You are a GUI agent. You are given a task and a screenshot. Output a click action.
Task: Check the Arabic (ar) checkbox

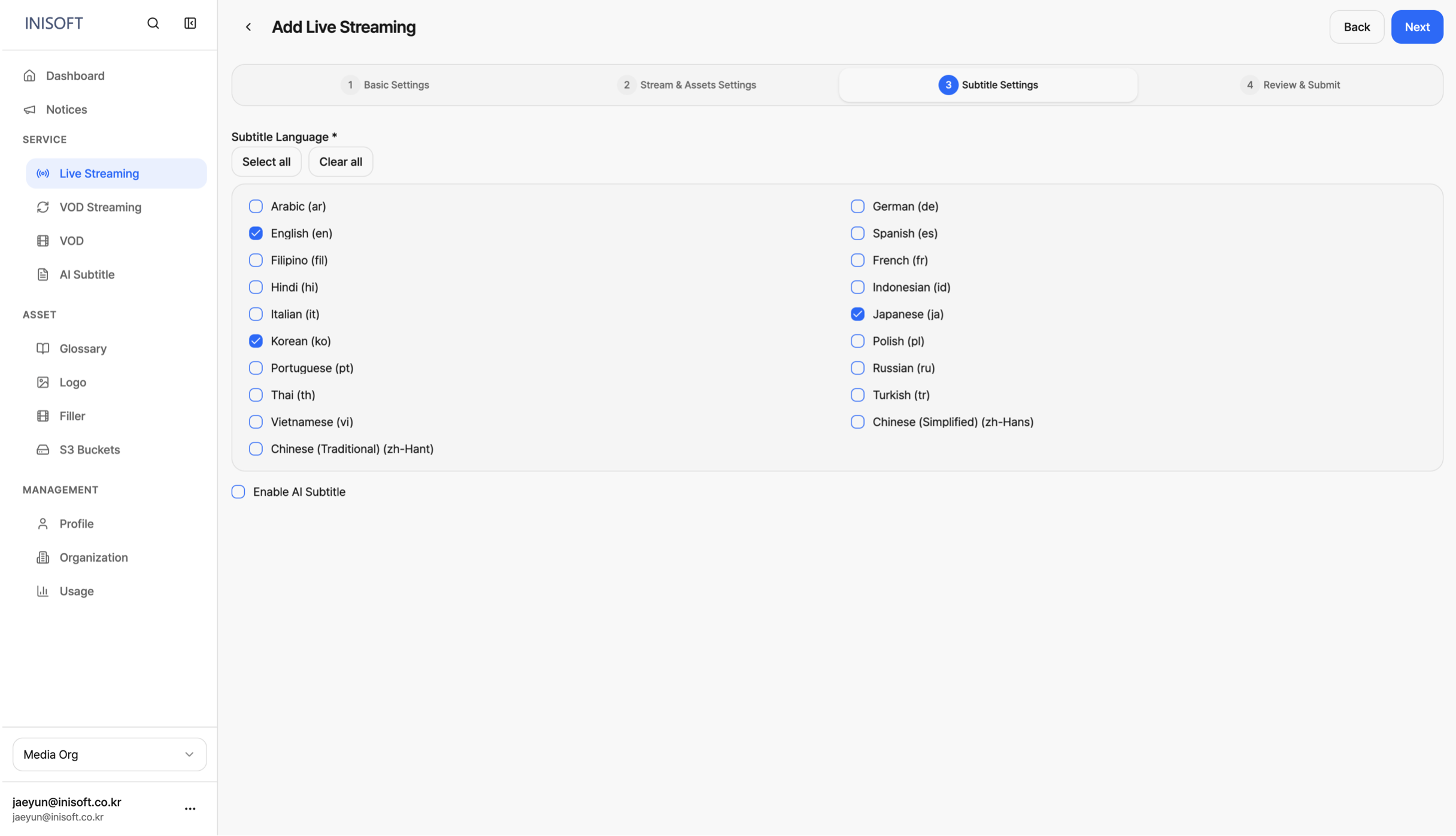click(256, 206)
